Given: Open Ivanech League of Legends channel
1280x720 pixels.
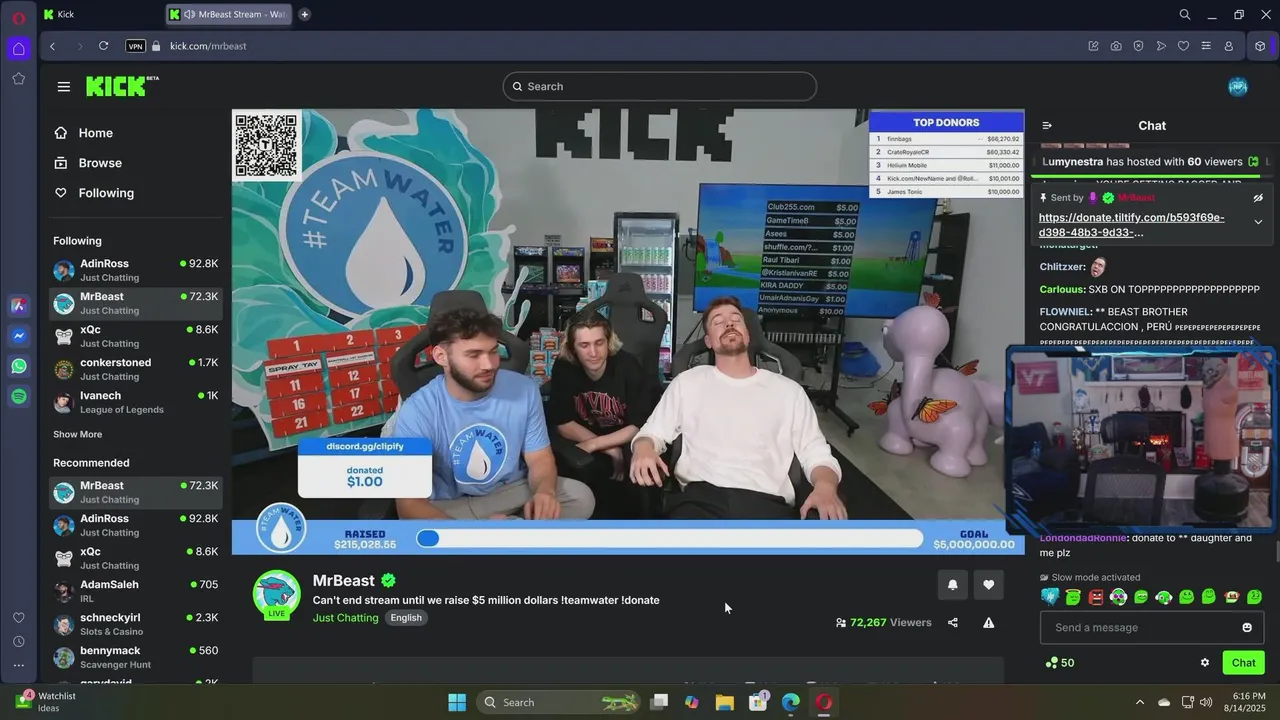Looking at the screenshot, I should (x=136, y=402).
